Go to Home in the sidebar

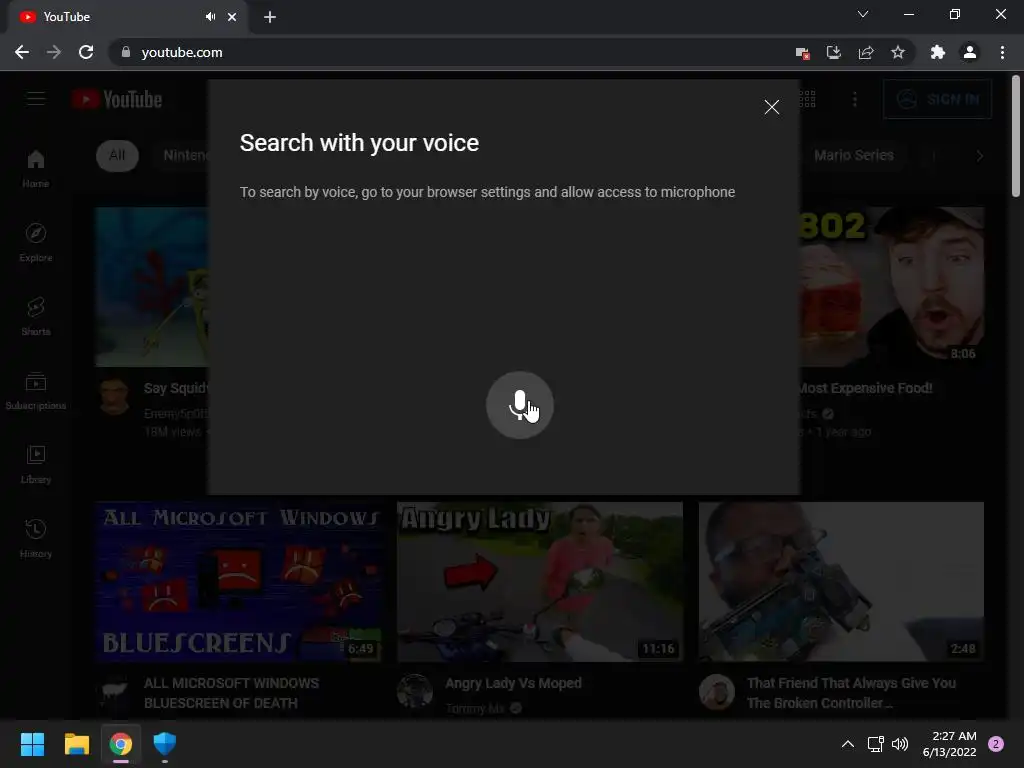(36, 168)
